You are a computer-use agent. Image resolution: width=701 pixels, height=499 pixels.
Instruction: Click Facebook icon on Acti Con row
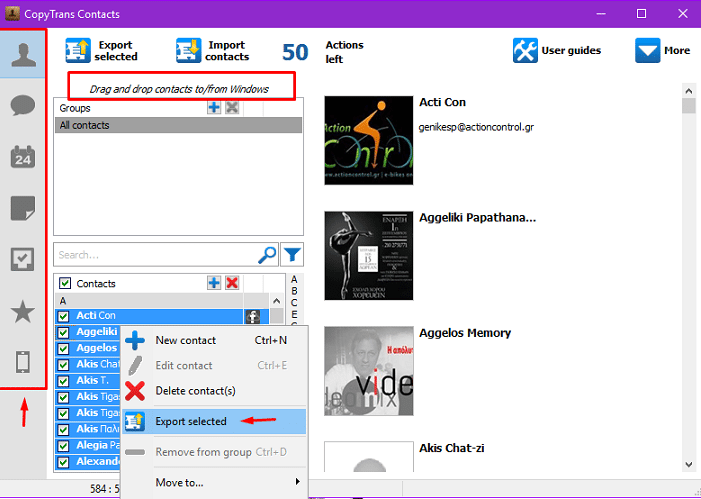(253, 317)
